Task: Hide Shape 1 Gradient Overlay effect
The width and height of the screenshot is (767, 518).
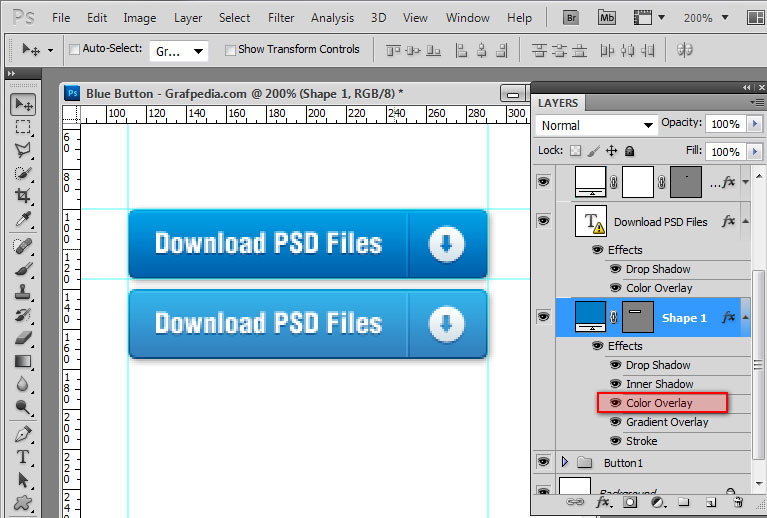Action: tap(615, 422)
